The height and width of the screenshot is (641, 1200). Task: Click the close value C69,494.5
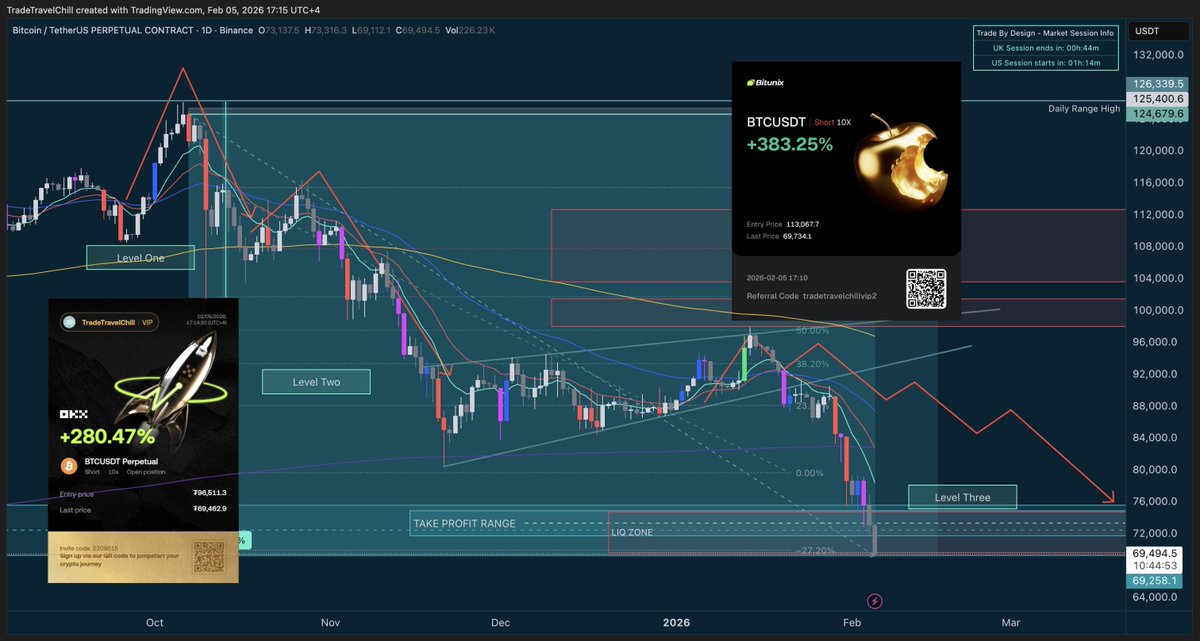(420, 31)
